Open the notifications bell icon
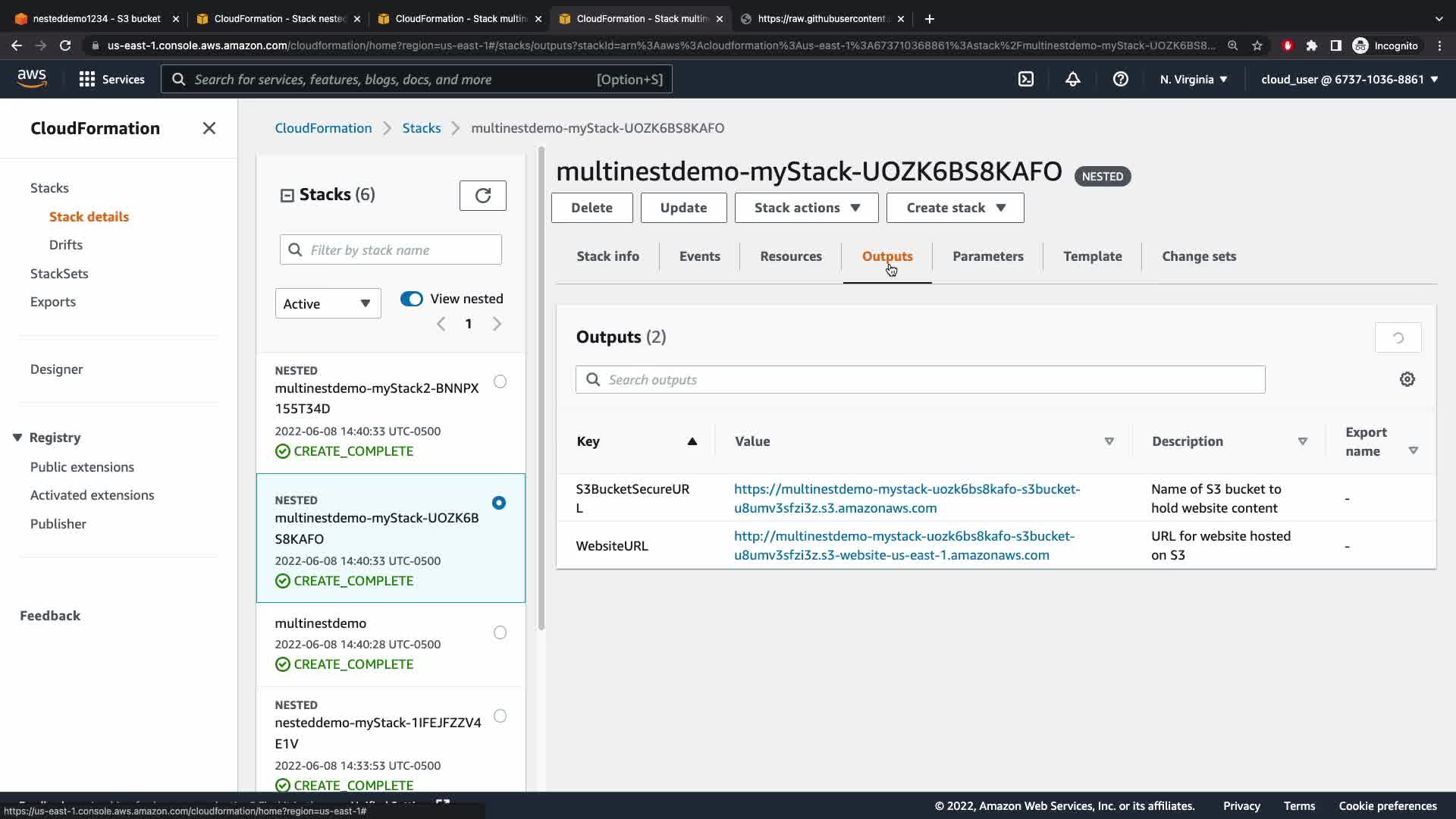The height and width of the screenshot is (819, 1456). click(1072, 79)
